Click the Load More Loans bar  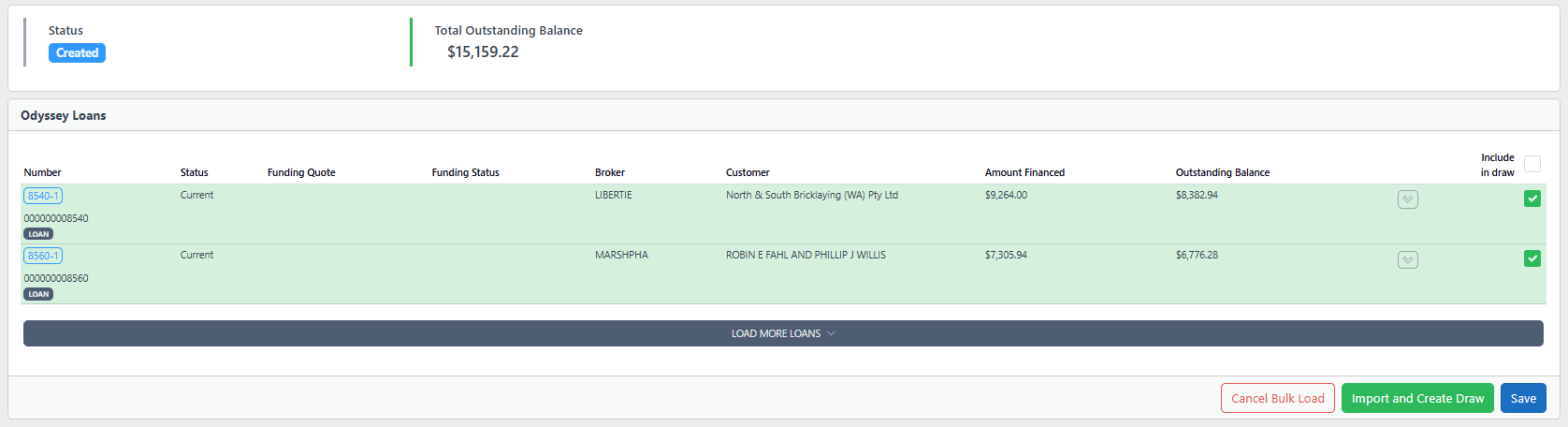click(x=783, y=333)
